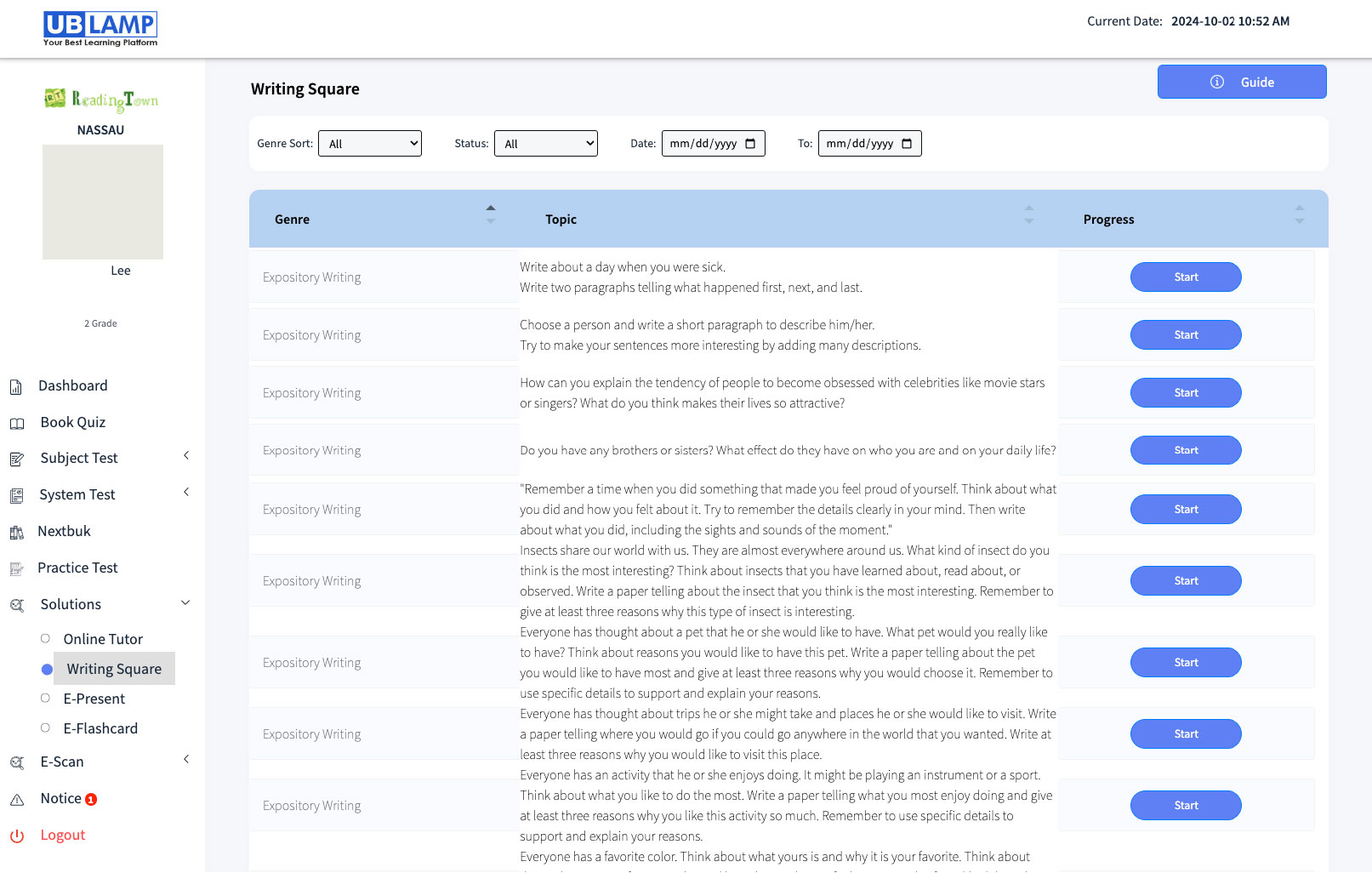Open the Genre Sort dropdown
This screenshot has width=1372, height=873.
tap(370, 144)
